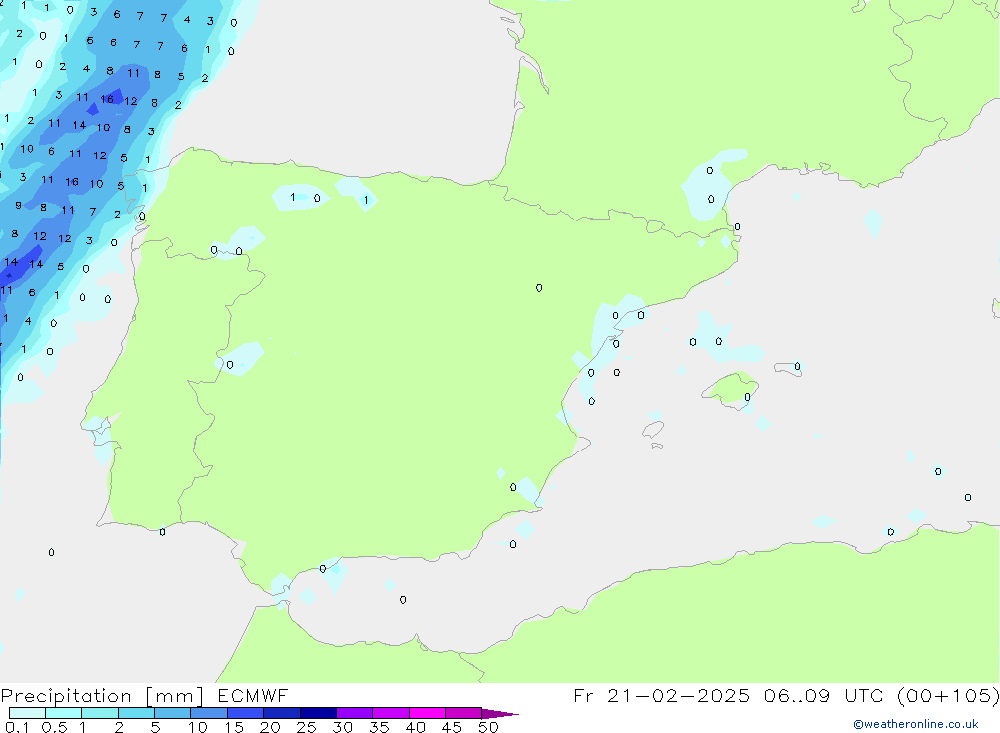Click the 25–30 mm navy legend swatch
The height and width of the screenshot is (733, 1000).
318,713
